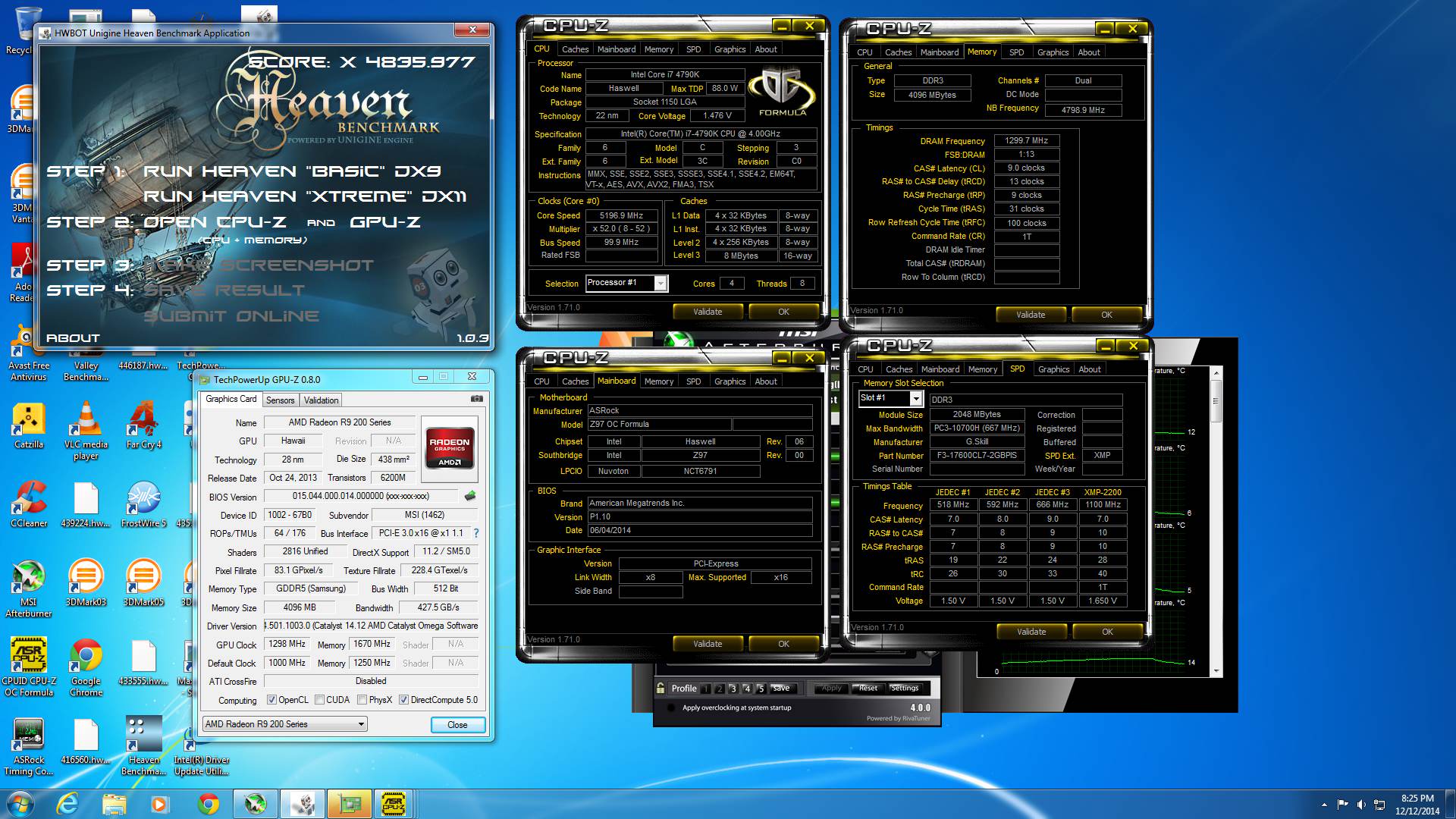Image resolution: width=1456 pixels, height=819 pixels.
Task: Open the CCleaner desktop icon
Action: click(x=29, y=504)
